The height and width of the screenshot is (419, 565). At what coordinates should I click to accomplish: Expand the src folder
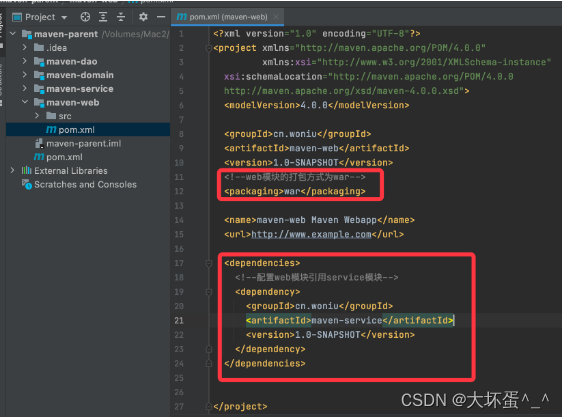pos(37,116)
